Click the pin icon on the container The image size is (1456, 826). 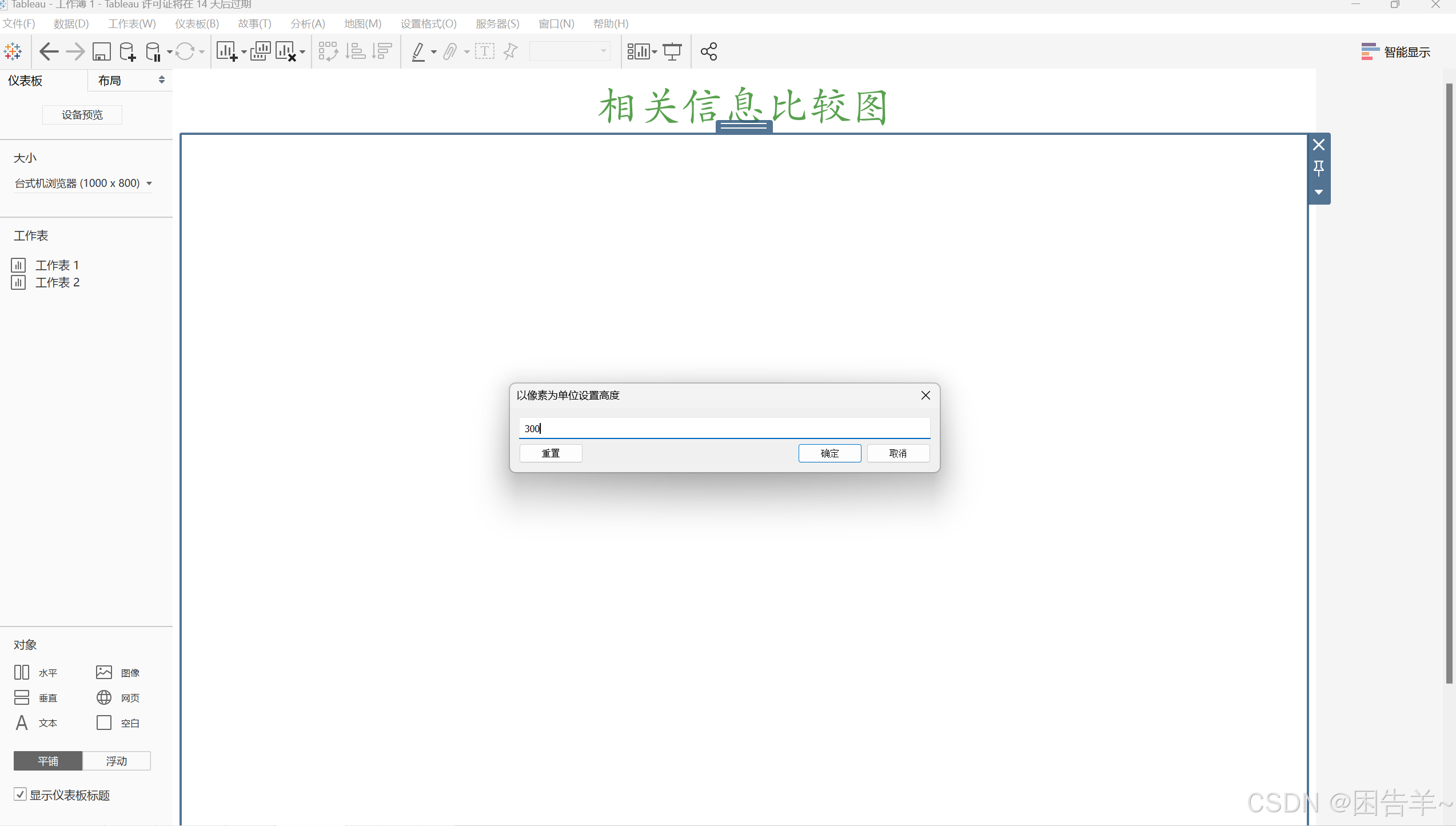[x=1319, y=168]
